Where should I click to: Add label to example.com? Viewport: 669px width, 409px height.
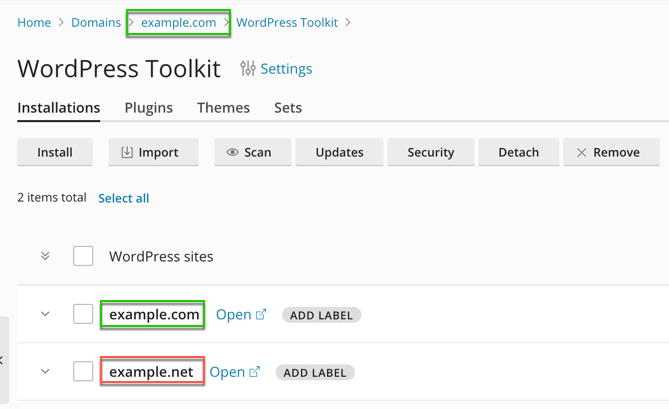coord(321,315)
